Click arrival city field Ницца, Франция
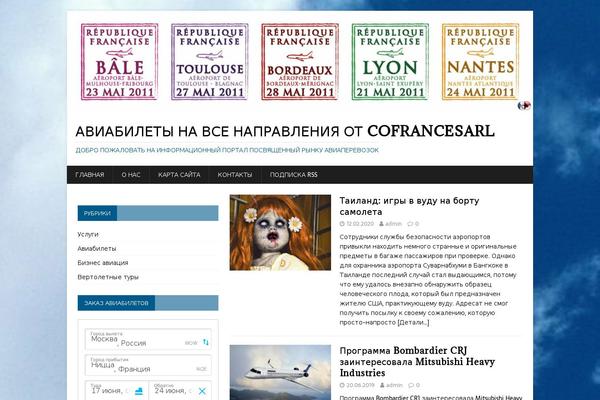Viewport: 600px width, 400px height. pos(148,366)
